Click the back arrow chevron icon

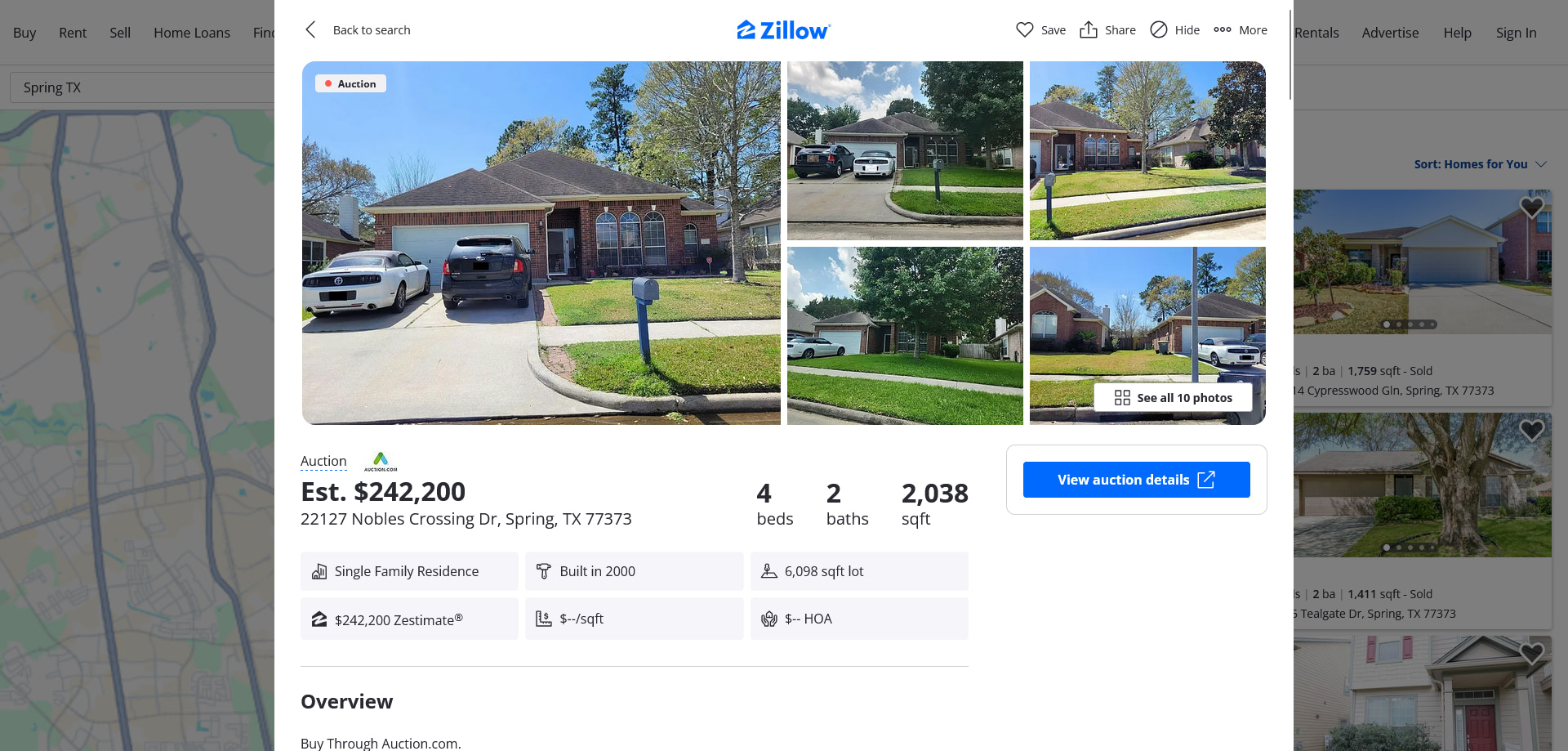point(310,30)
